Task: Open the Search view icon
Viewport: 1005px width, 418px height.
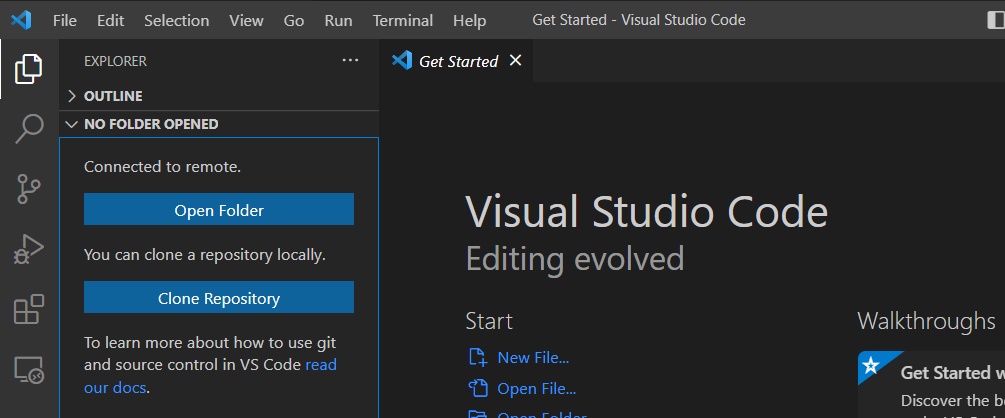Action: tap(29, 128)
